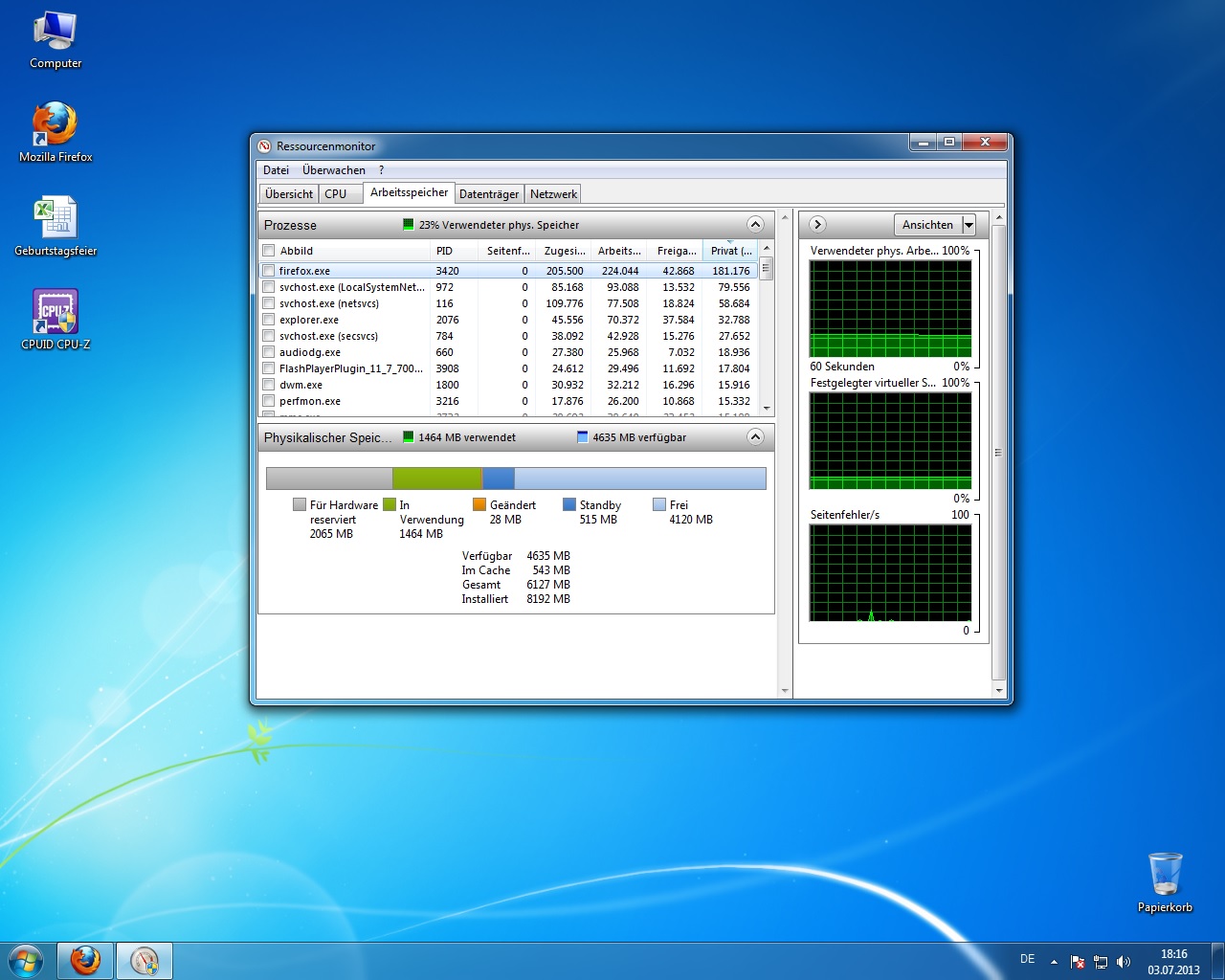
Task: Check the FlashPlayerPlugin process checkbox
Action: coord(269,368)
